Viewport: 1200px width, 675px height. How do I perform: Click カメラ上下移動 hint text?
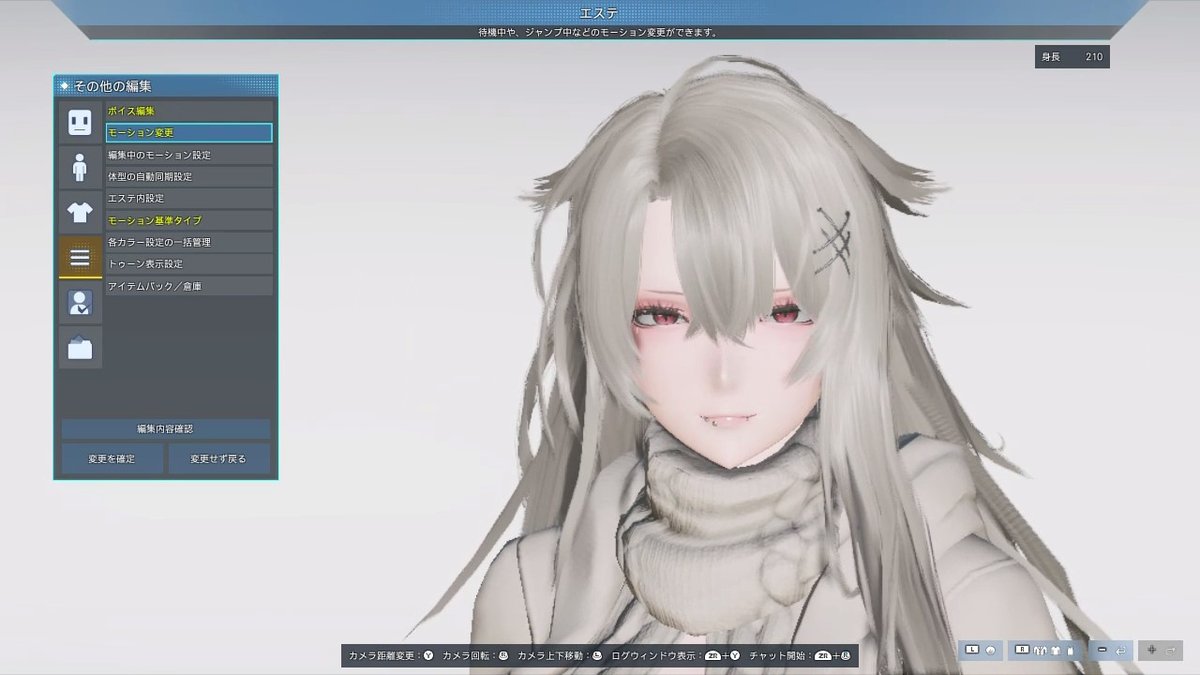point(553,656)
